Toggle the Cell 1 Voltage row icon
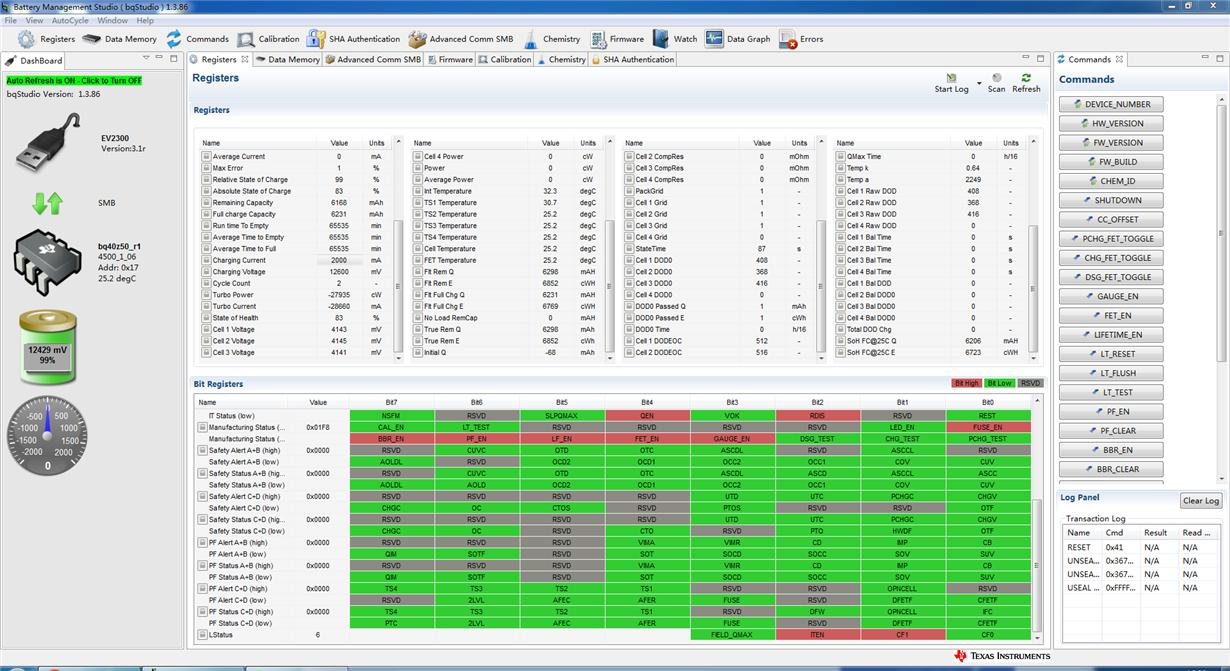The width and height of the screenshot is (1230, 671). point(206,330)
